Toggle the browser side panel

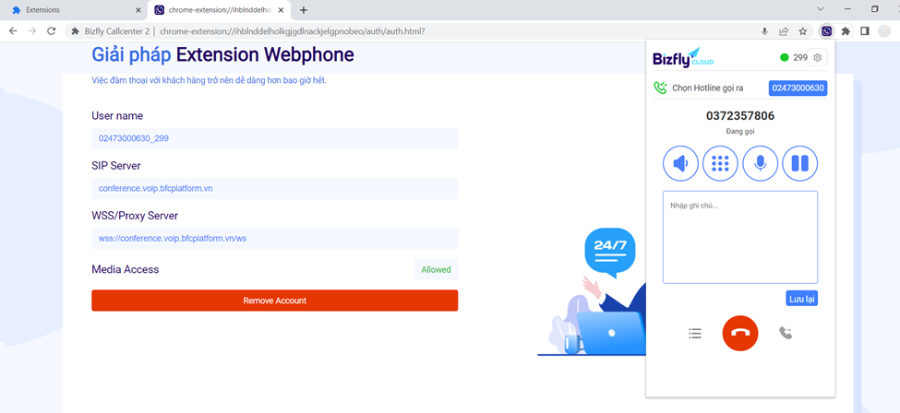[x=864, y=32]
